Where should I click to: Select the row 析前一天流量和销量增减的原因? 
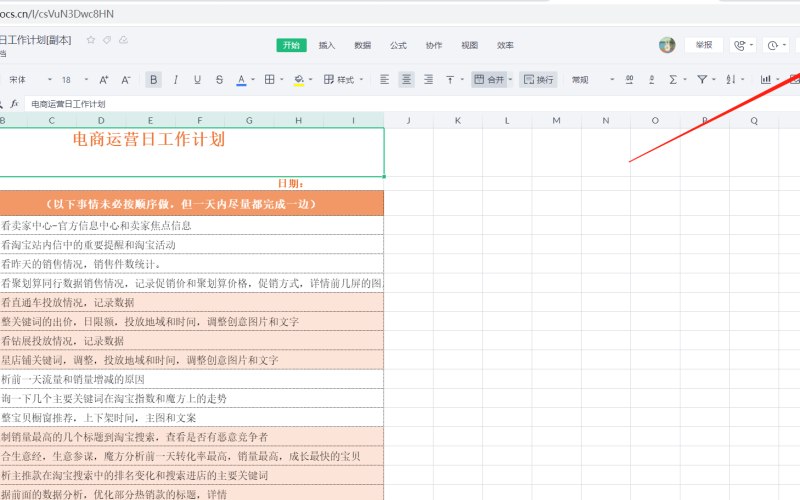[x=192, y=379]
